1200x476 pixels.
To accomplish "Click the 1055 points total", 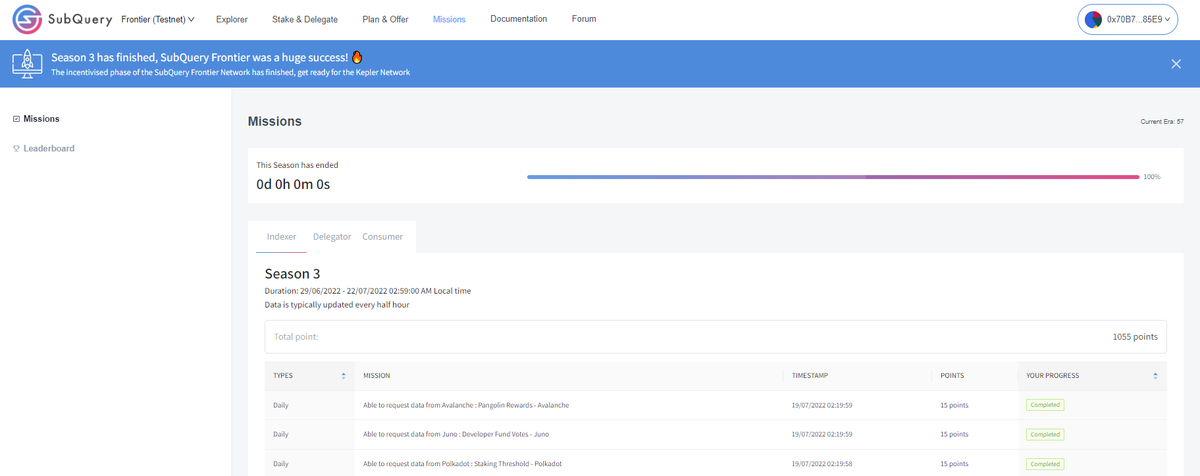I will [1135, 337].
